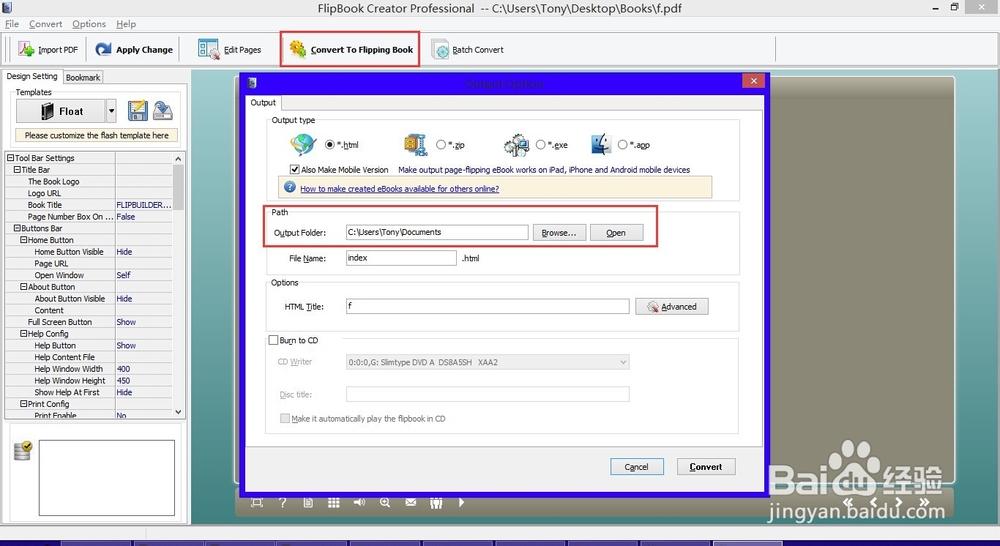1000x546 pixels.
Task: Open the Batch Convert tool
Action: click(x=467, y=49)
